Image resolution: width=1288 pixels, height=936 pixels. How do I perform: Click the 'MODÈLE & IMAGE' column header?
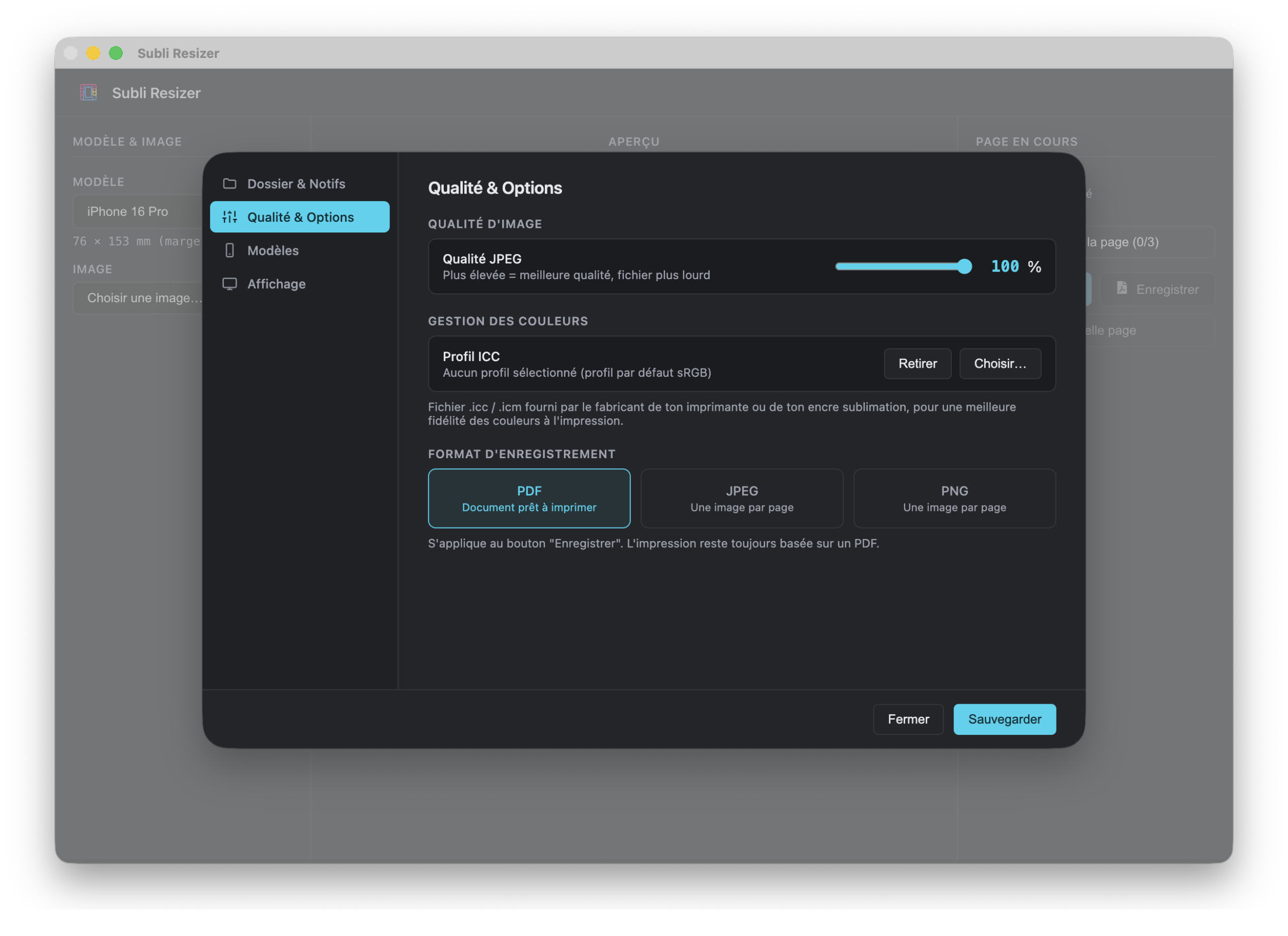click(x=127, y=142)
